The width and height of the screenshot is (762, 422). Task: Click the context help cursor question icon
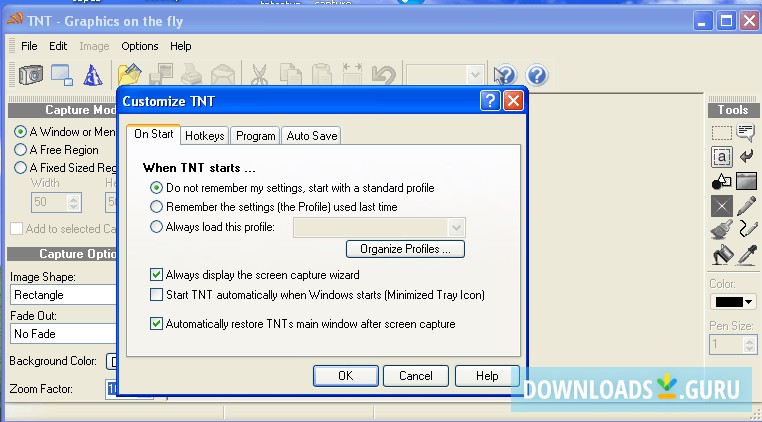pos(505,75)
